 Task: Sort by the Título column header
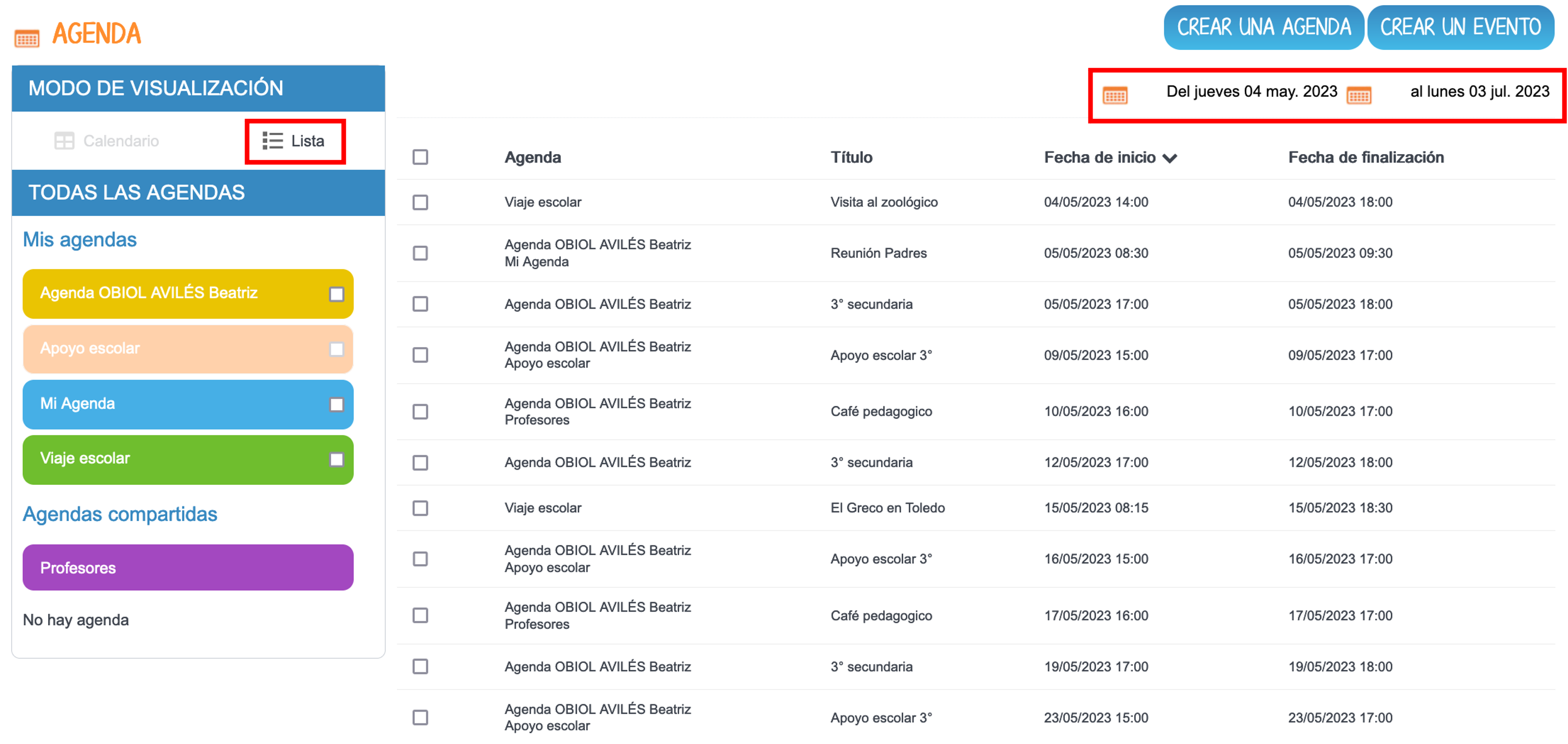click(851, 158)
